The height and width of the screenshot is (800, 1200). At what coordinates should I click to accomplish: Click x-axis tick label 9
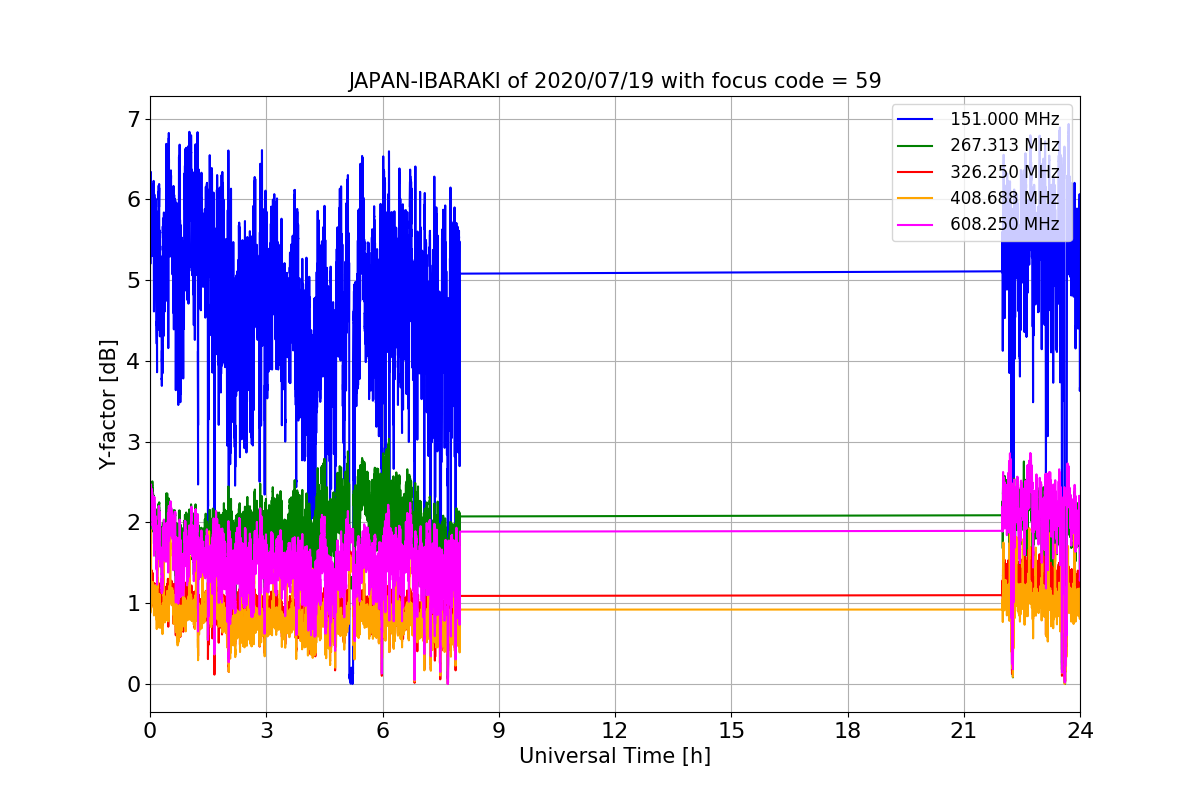[x=499, y=730]
